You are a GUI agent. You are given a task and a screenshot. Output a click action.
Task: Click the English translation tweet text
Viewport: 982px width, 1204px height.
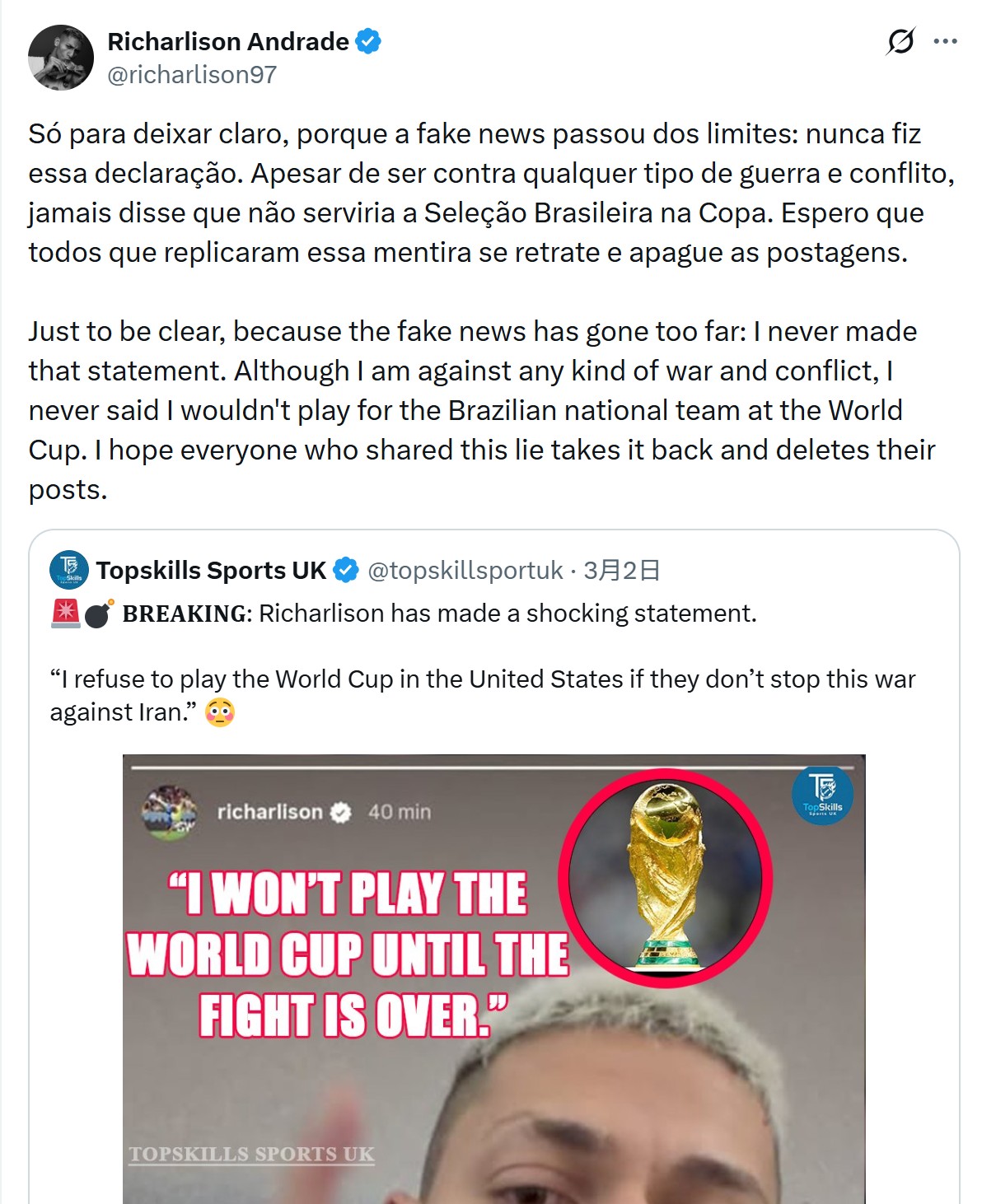pos(482,410)
